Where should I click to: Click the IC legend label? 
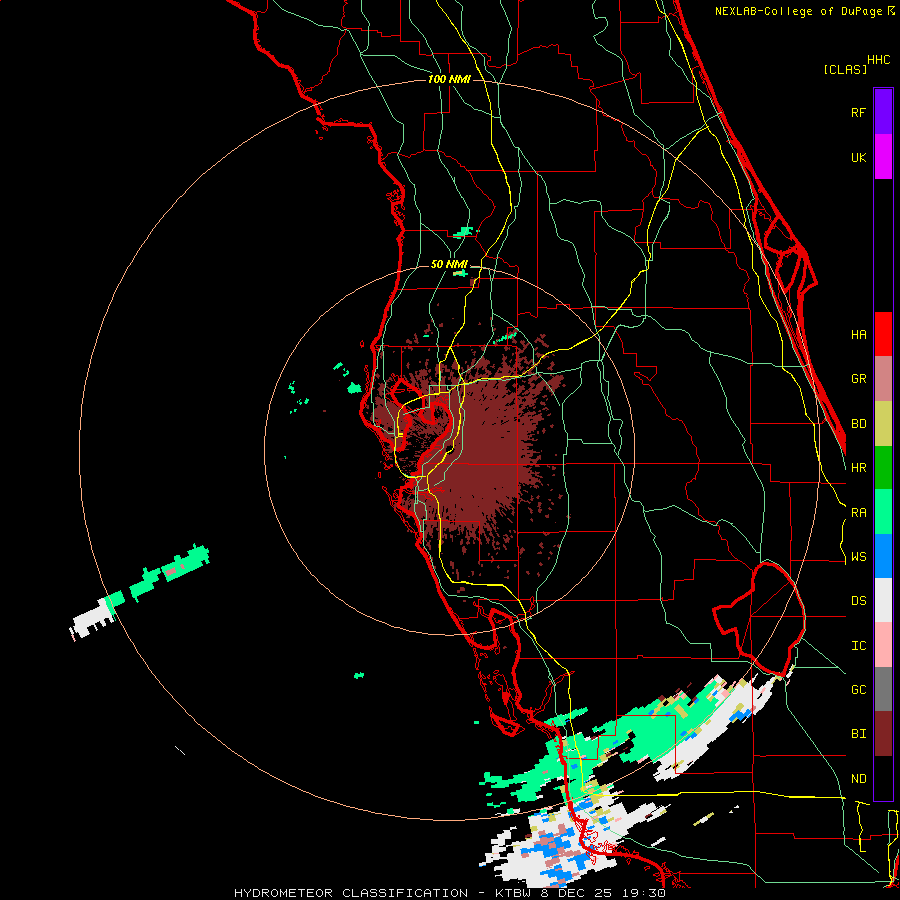[x=859, y=645]
